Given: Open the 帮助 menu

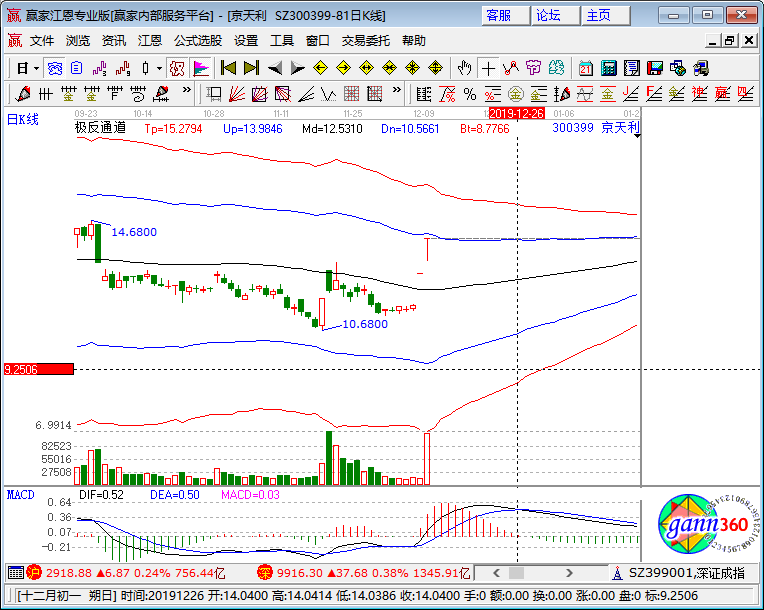Looking at the screenshot, I should coord(414,41).
